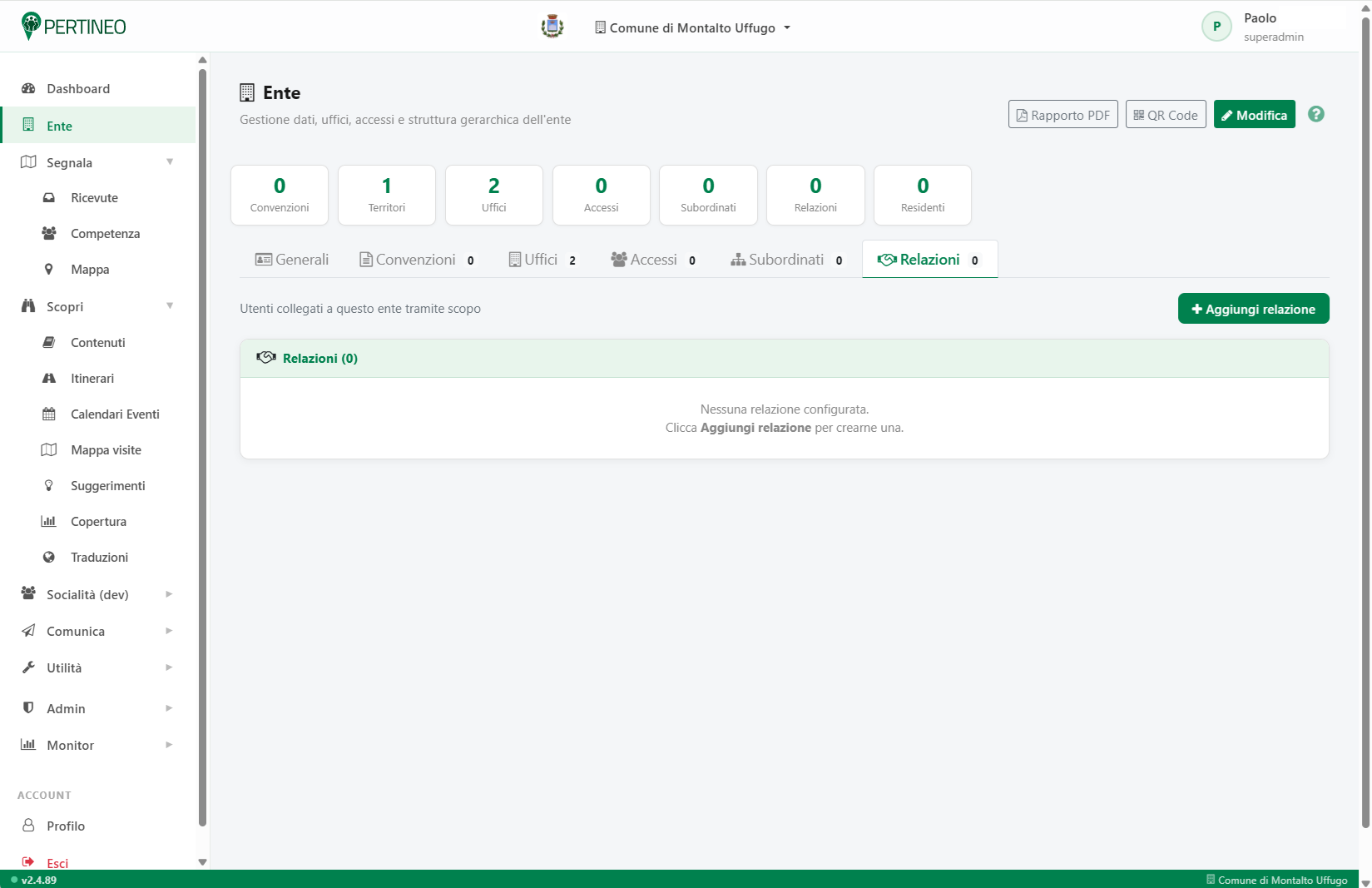Click the Socialità group icon

click(28, 593)
